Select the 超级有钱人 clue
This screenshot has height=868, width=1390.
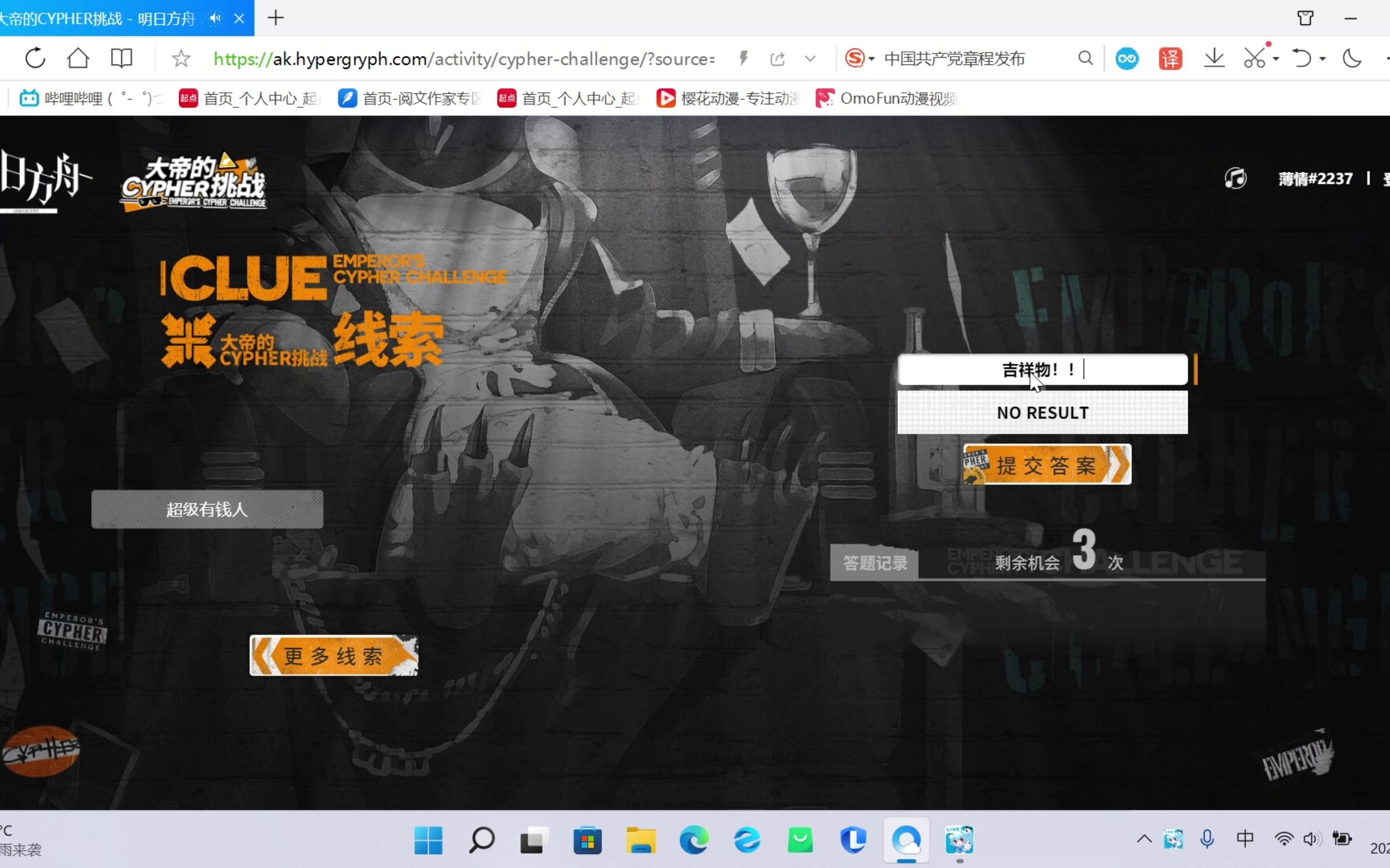click(x=207, y=509)
